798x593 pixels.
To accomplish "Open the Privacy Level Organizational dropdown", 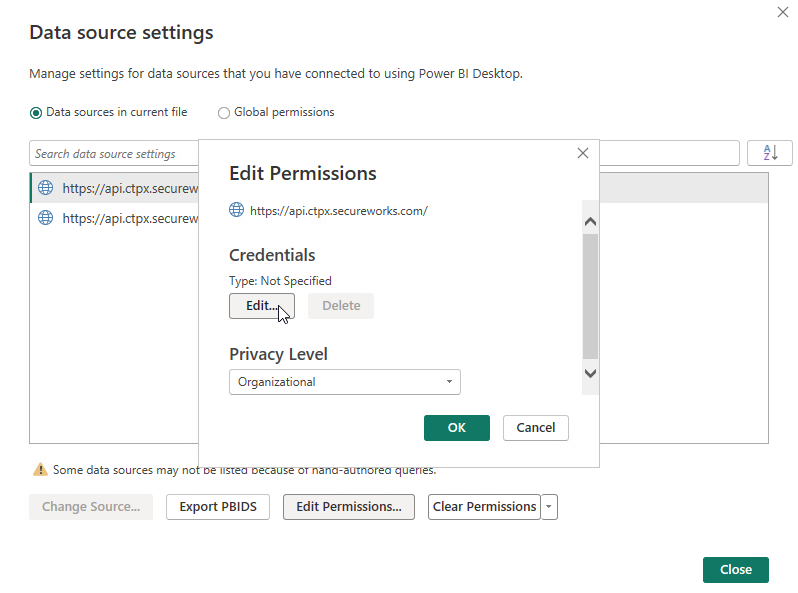I will coord(345,382).
